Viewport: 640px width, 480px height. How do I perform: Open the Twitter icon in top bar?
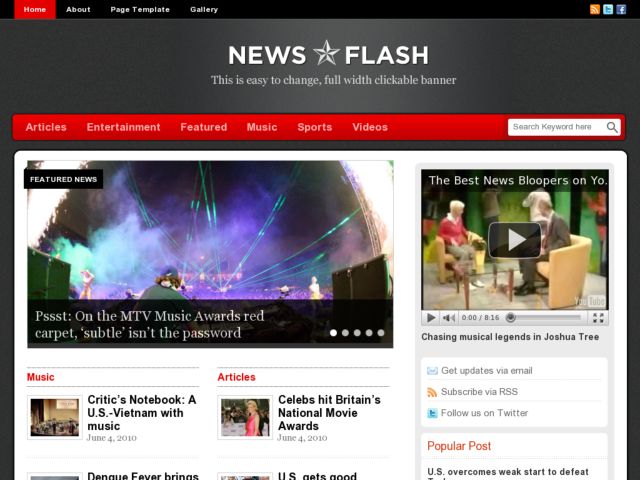608,9
